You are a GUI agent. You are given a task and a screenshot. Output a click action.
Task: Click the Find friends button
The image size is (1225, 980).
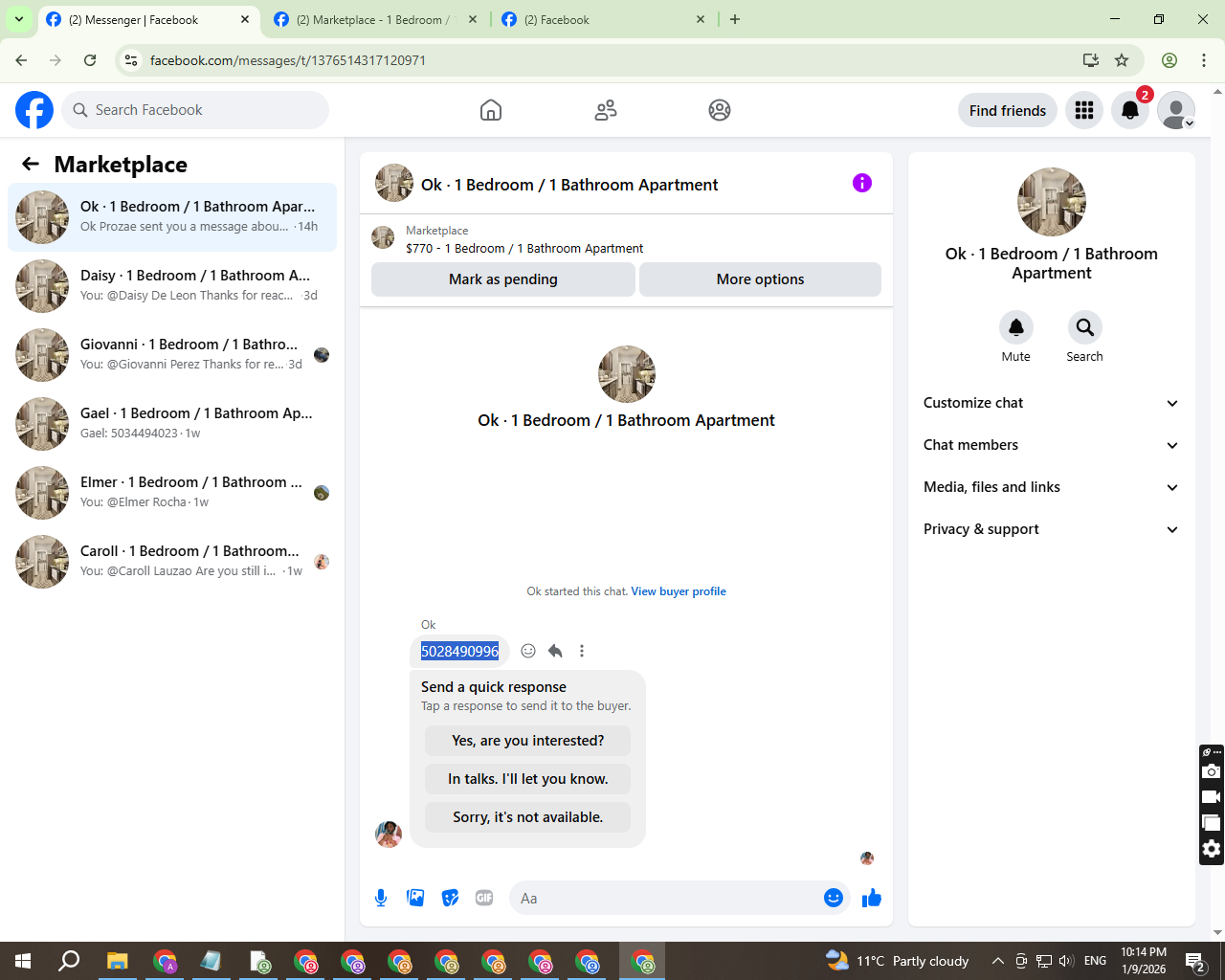tap(1008, 110)
